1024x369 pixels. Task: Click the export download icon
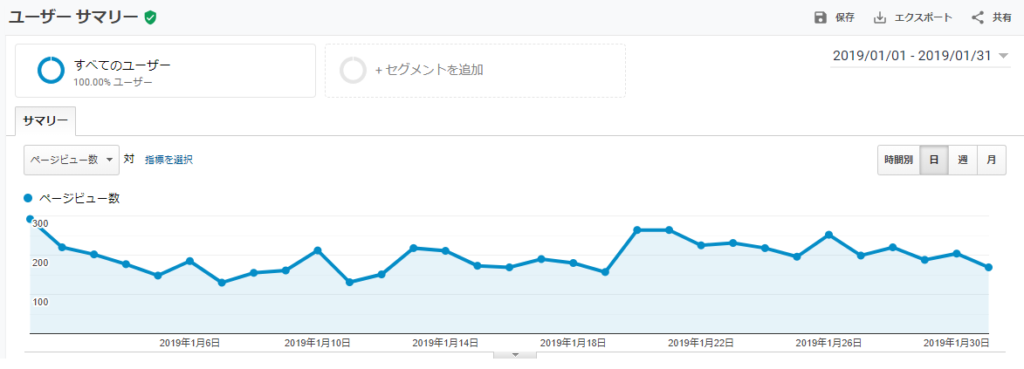[880, 18]
